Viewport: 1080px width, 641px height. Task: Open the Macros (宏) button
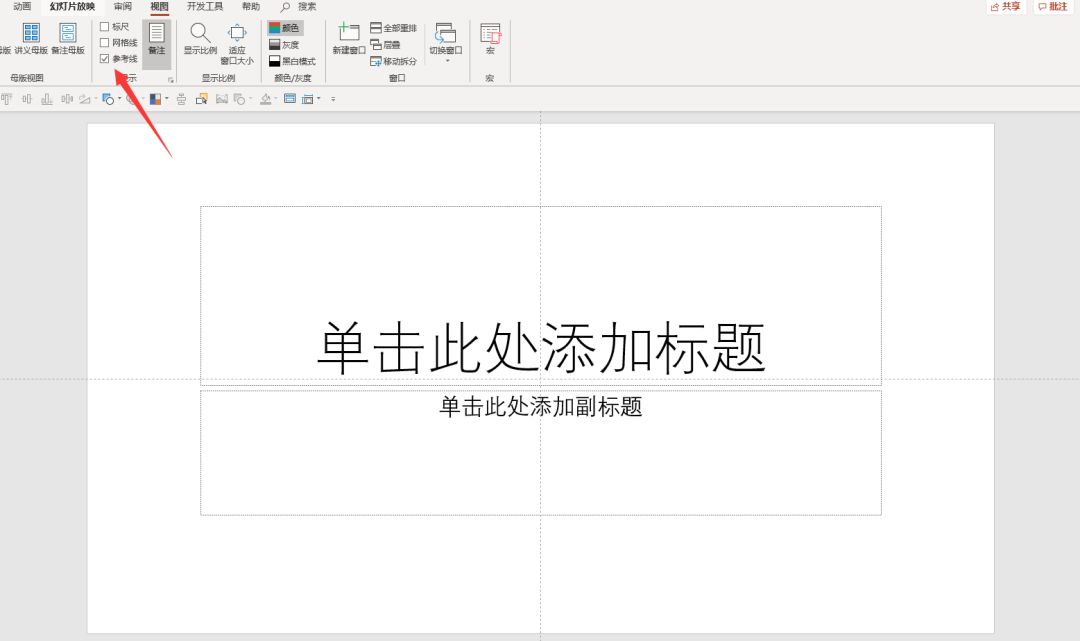(x=490, y=38)
